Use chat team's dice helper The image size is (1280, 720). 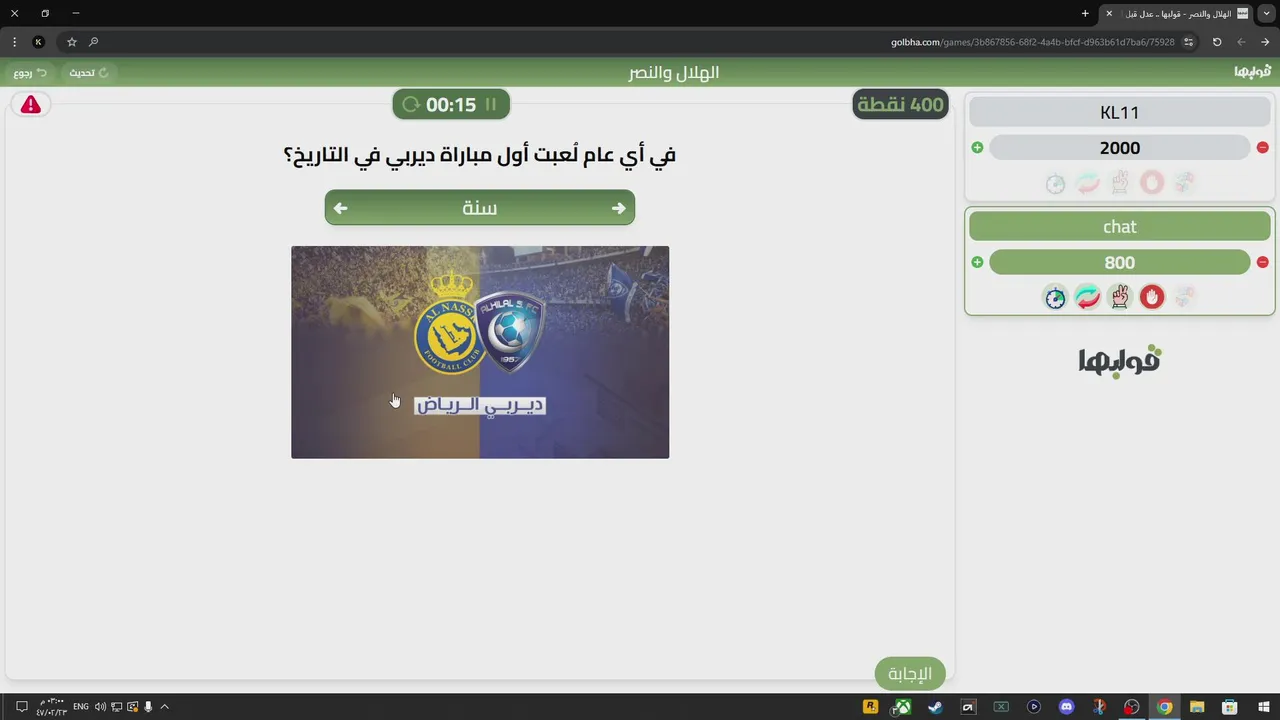click(x=1184, y=297)
